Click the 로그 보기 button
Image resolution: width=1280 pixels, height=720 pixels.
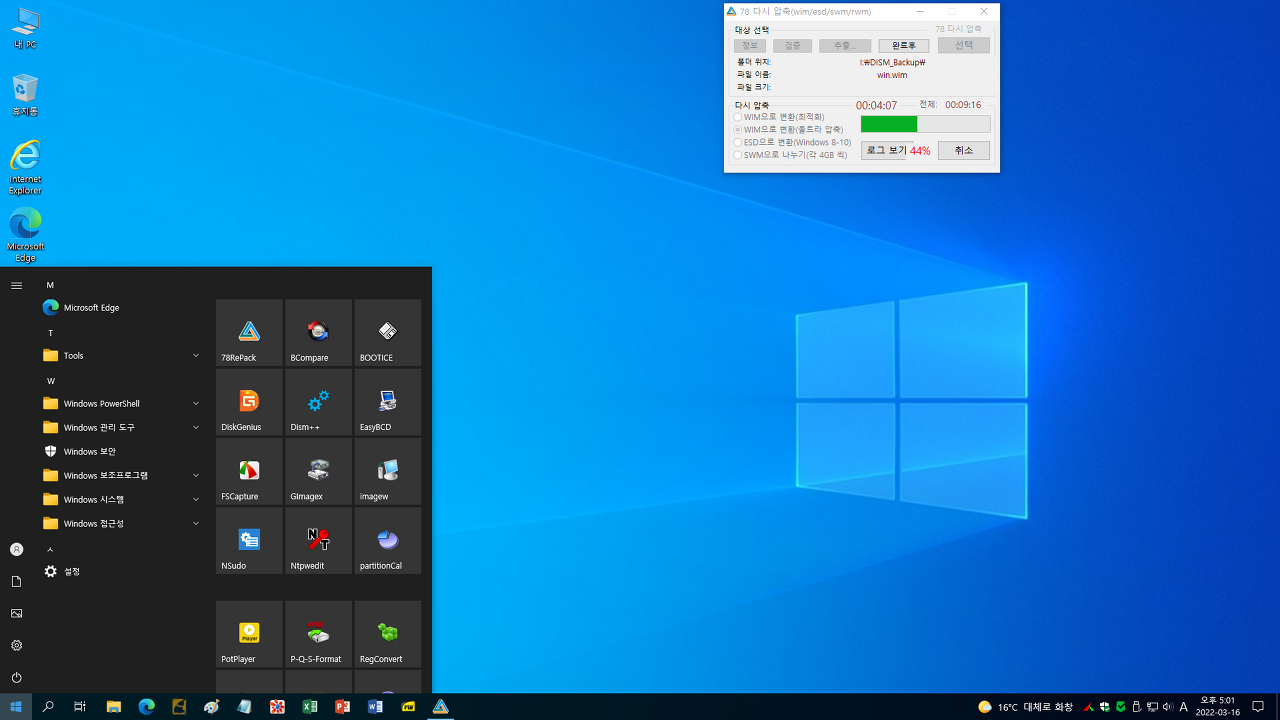tap(884, 150)
